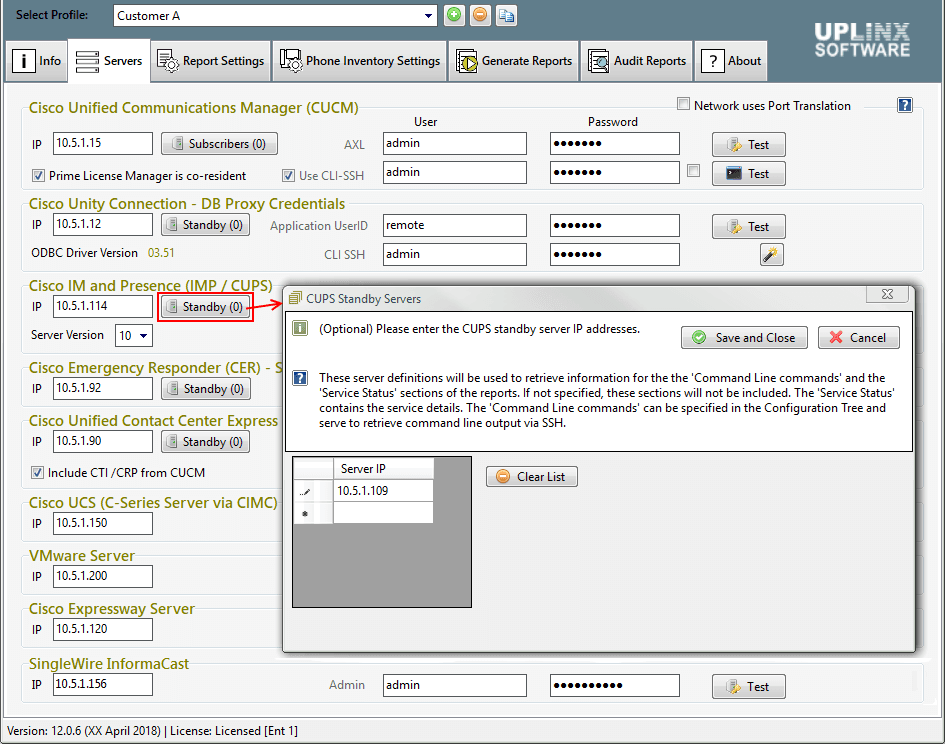Edit Contact Center Express IP 10.5.1.90
945x745 pixels.
pyautogui.click(x=103, y=441)
